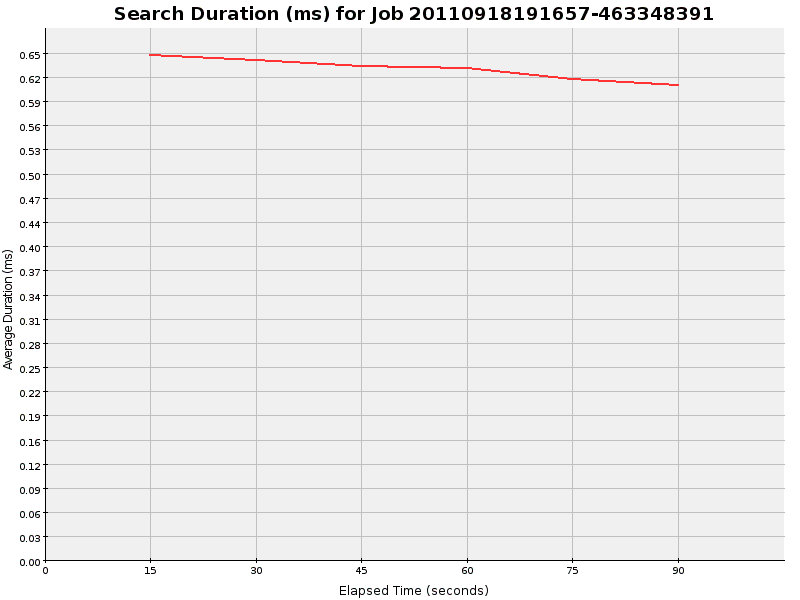This screenshot has width=800, height=600.
Task: Click the y-axis value 0.50
Action: (x=30, y=176)
